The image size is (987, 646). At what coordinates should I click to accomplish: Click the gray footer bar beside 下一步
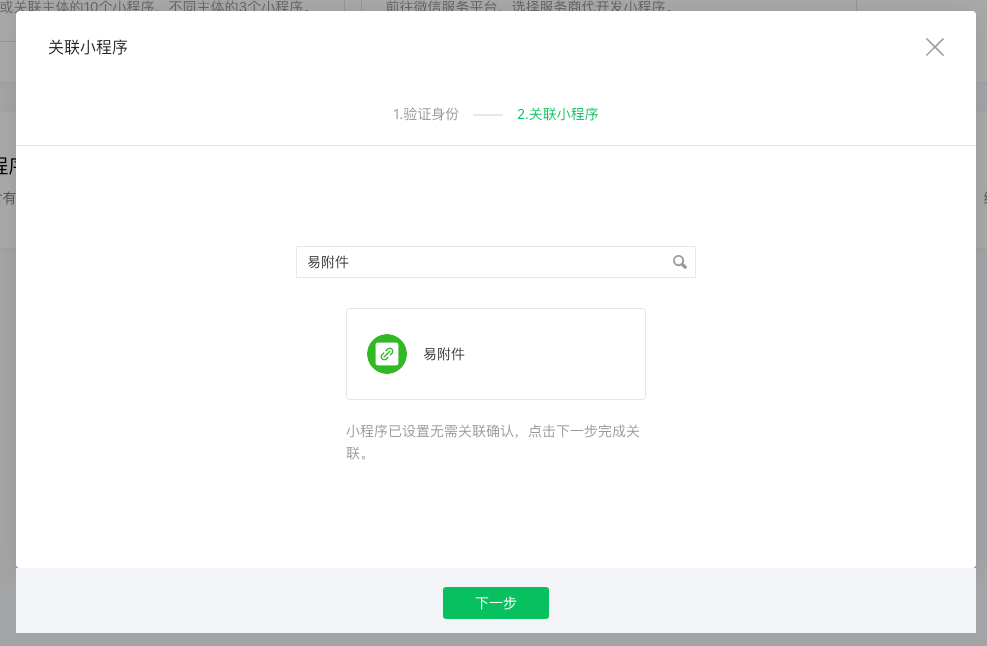pyautogui.click(x=250, y=602)
